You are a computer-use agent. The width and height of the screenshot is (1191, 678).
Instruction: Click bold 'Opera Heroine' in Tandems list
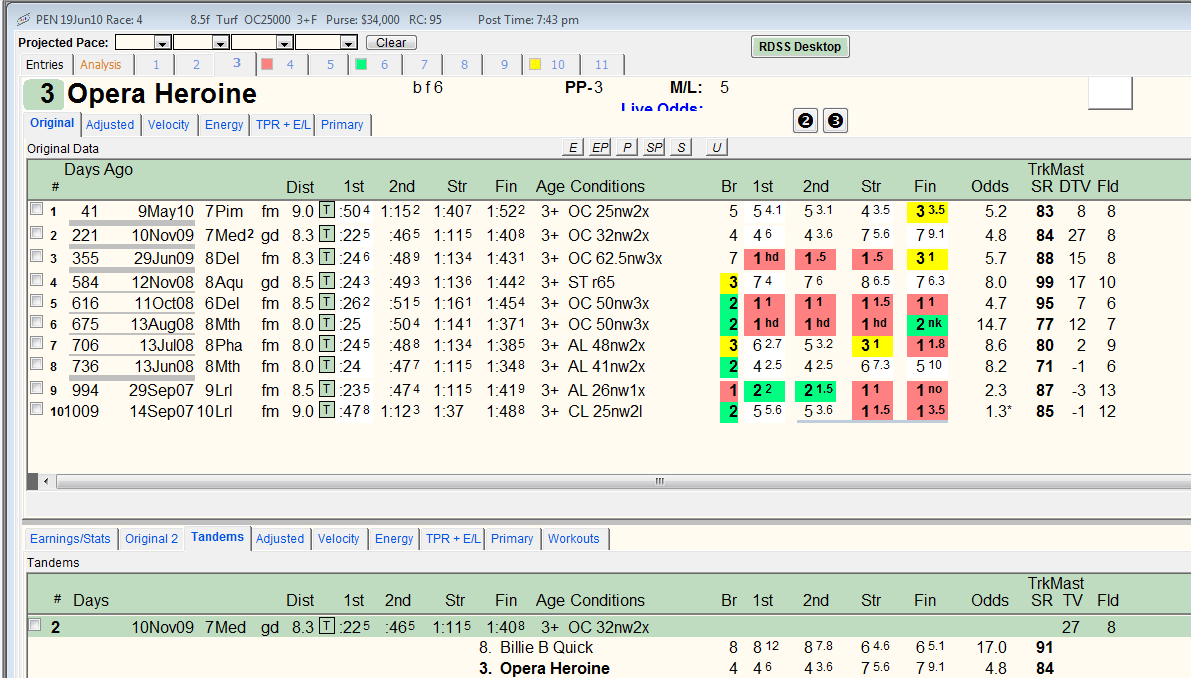pyautogui.click(x=554, y=668)
